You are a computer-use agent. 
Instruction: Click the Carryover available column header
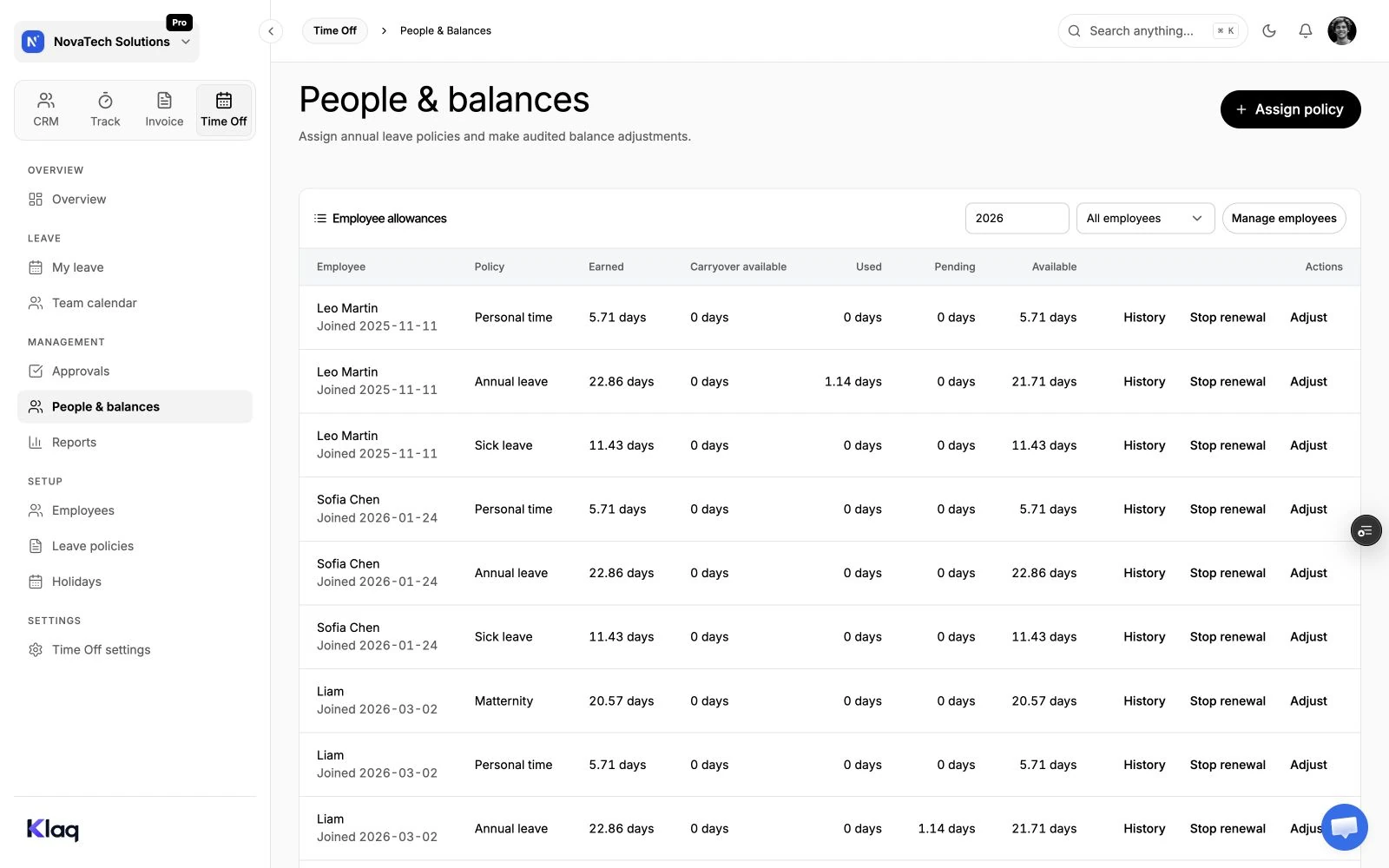click(x=738, y=267)
